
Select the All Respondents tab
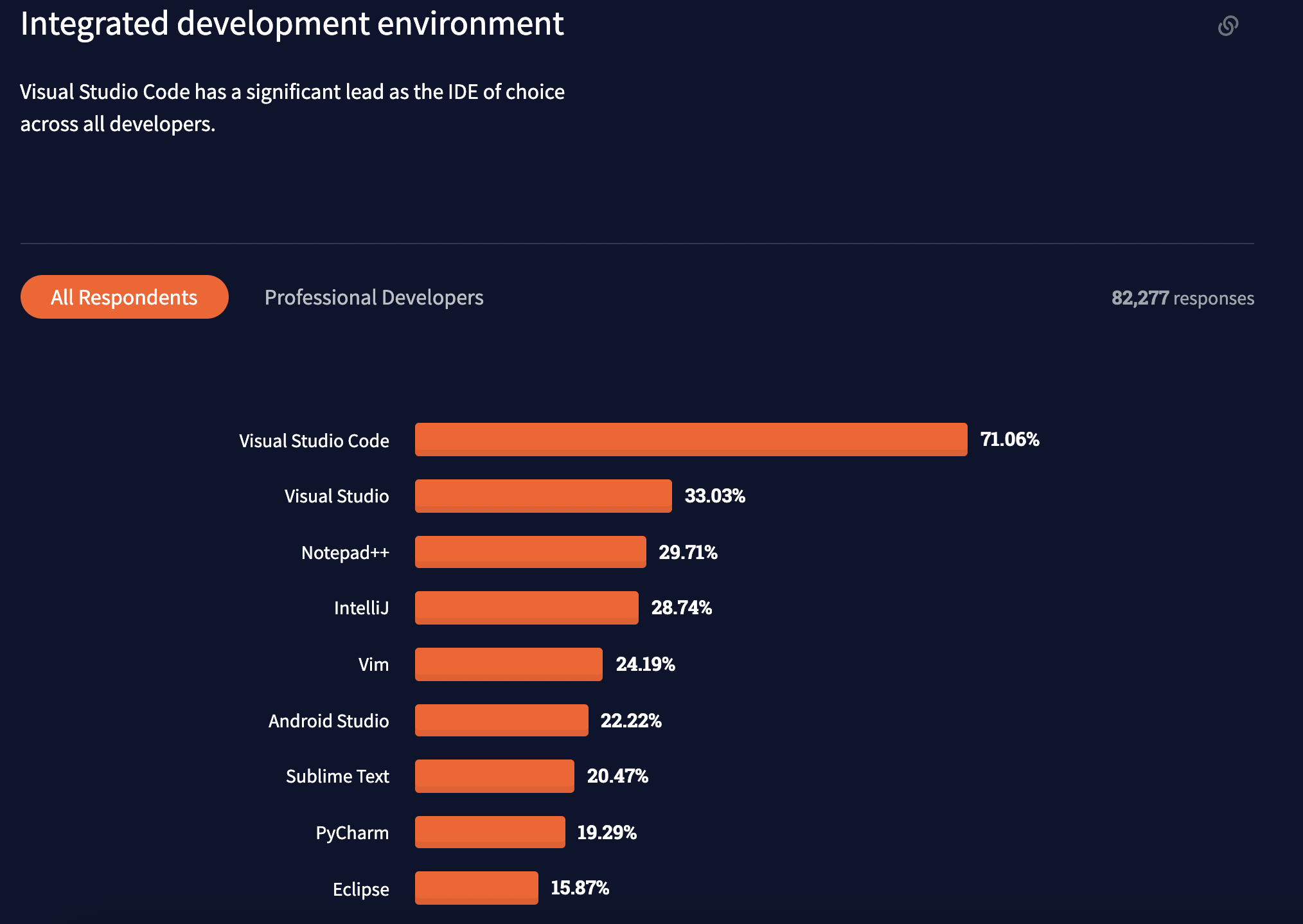(125, 297)
